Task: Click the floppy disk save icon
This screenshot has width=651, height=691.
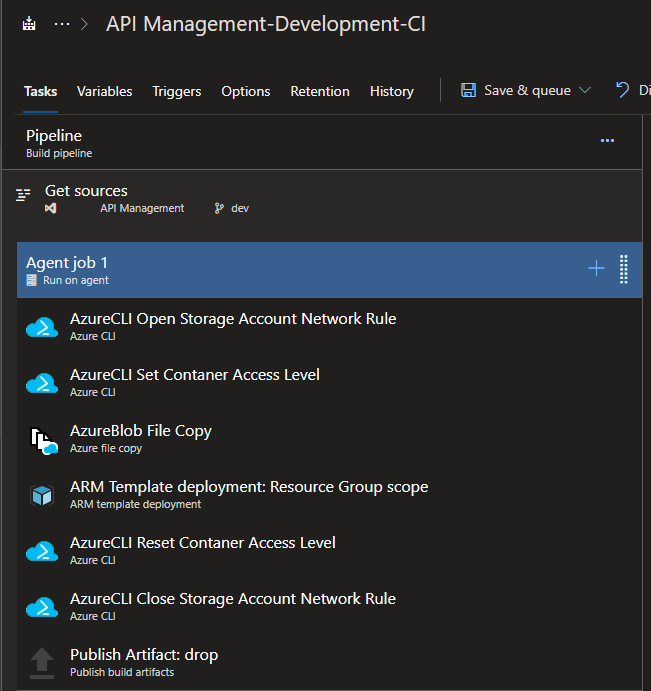Action: pos(468,90)
